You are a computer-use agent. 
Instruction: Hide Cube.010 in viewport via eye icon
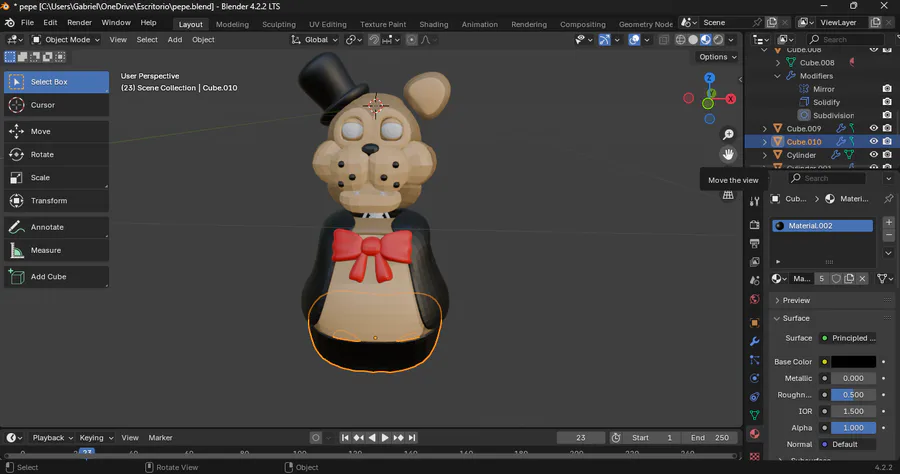[x=874, y=141]
